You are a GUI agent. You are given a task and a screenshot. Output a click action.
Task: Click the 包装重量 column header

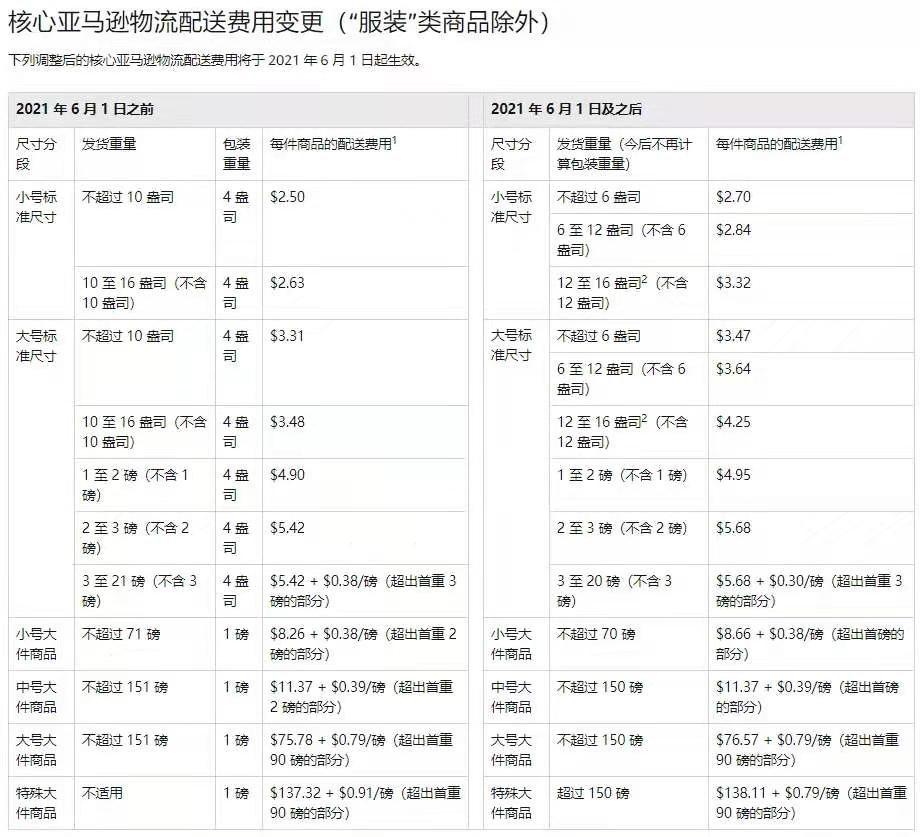point(236,154)
